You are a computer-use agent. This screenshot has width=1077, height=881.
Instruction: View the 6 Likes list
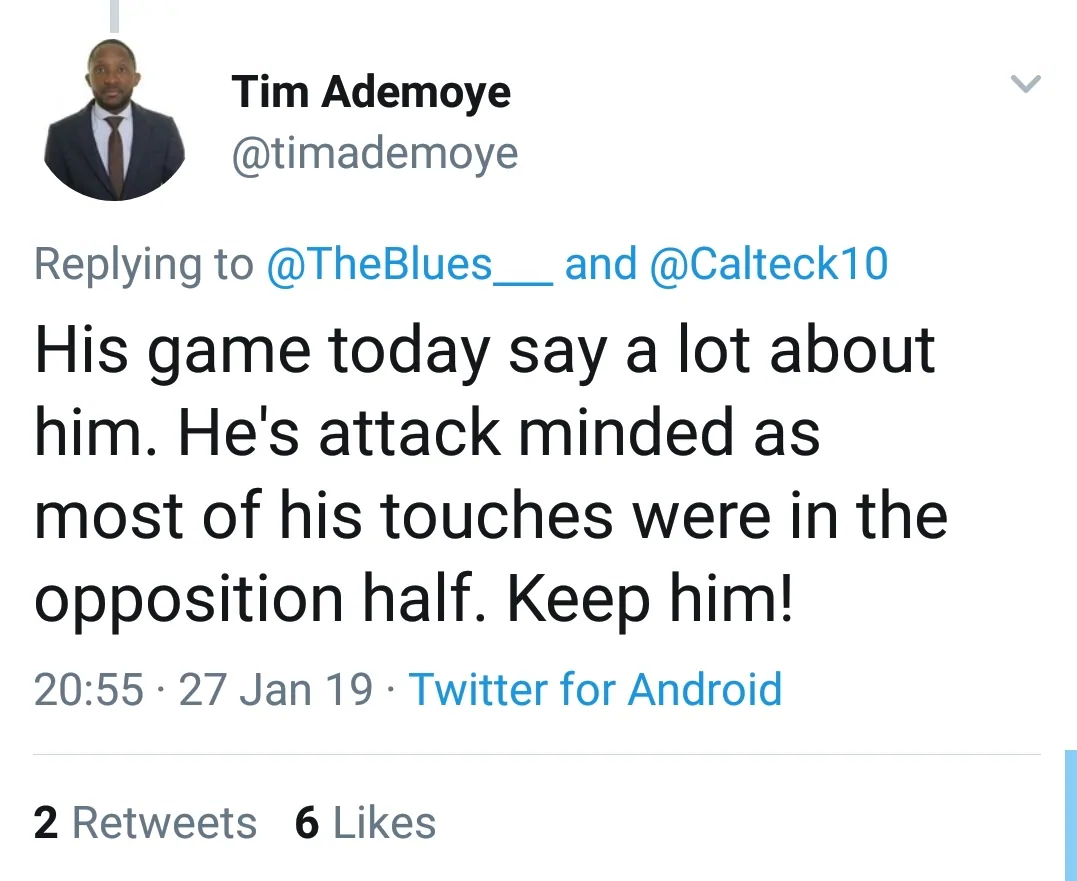pyautogui.click(x=366, y=823)
